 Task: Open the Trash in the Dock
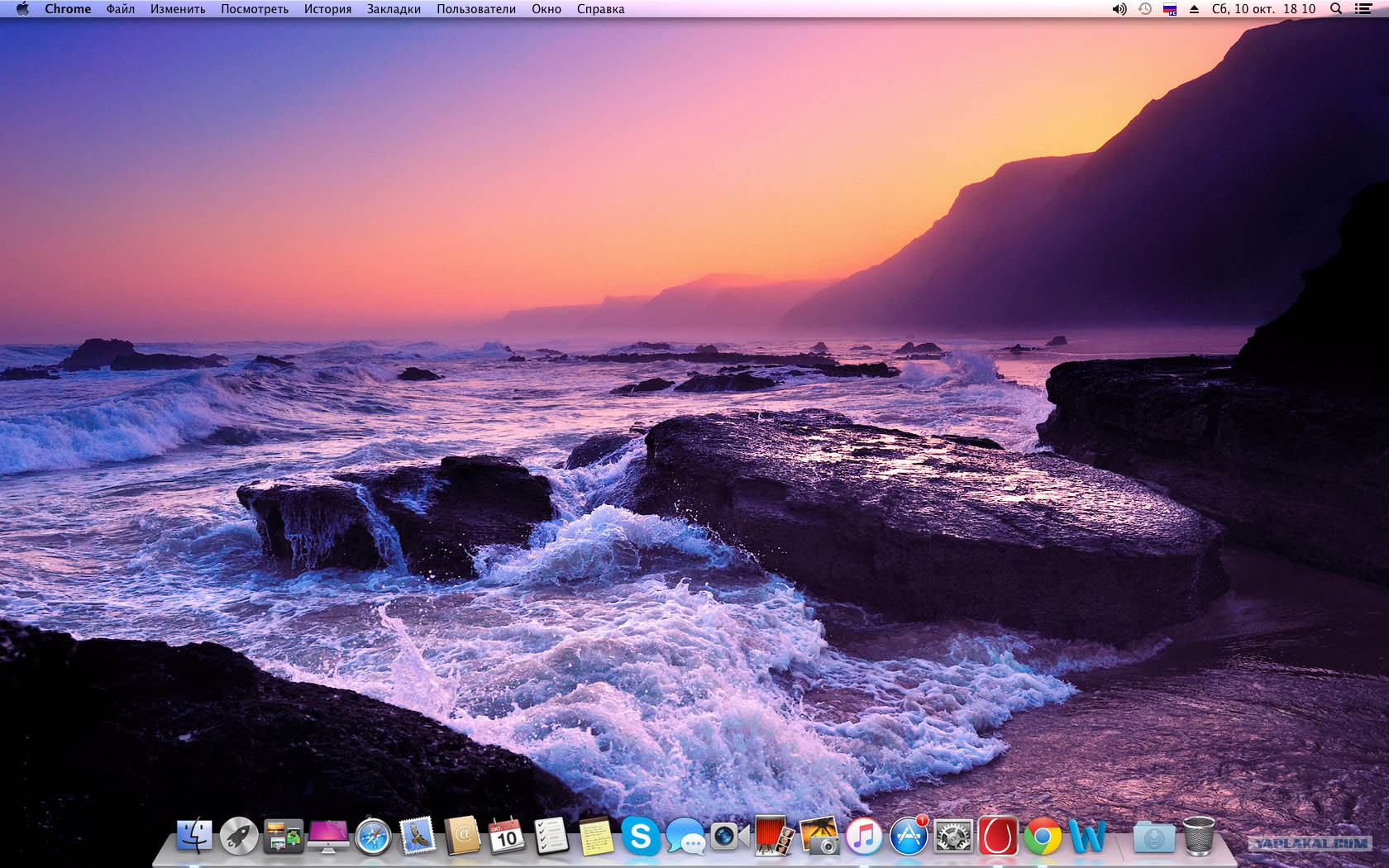[1199, 836]
